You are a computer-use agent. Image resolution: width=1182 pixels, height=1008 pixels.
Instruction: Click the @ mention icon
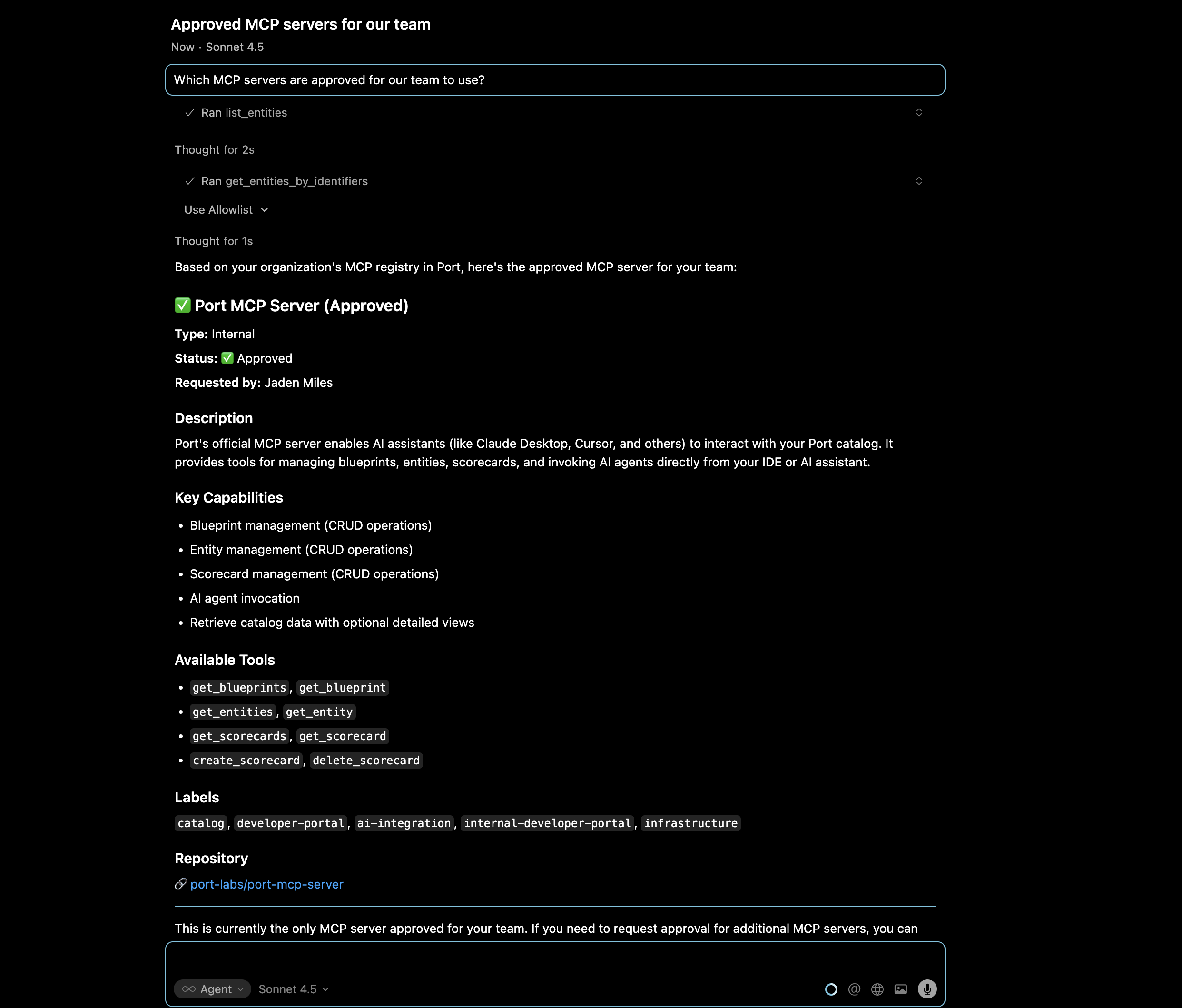click(x=854, y=989)
